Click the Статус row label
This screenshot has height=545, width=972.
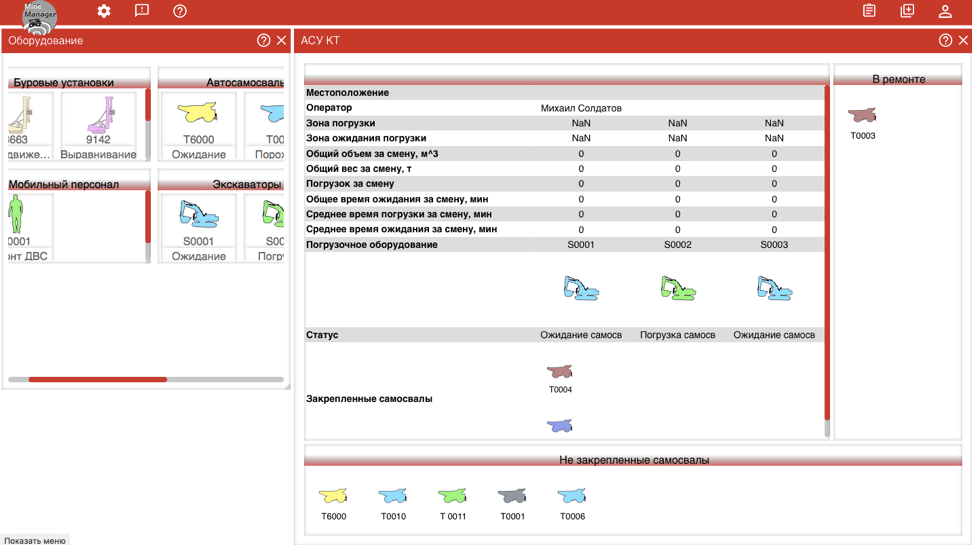[322, 335]
